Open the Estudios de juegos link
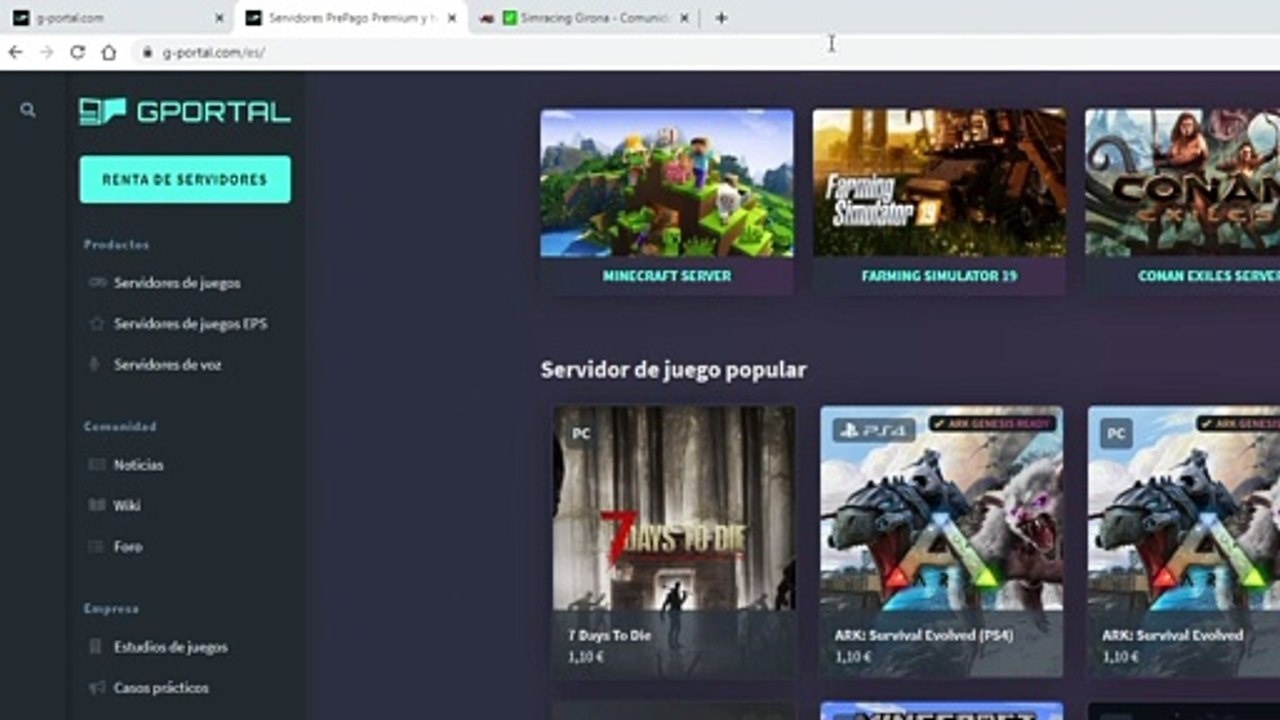 point(171,647)
